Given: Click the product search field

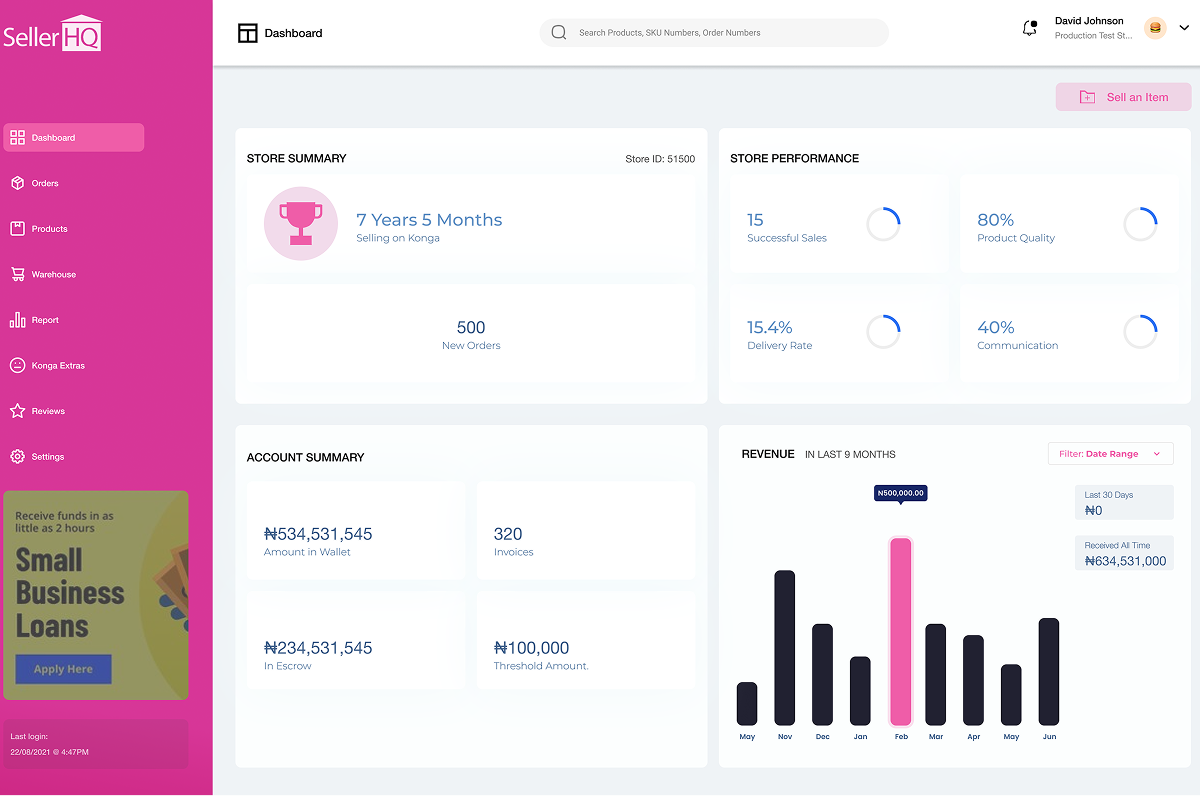Looking at the screenshot, I should point(714,33).
